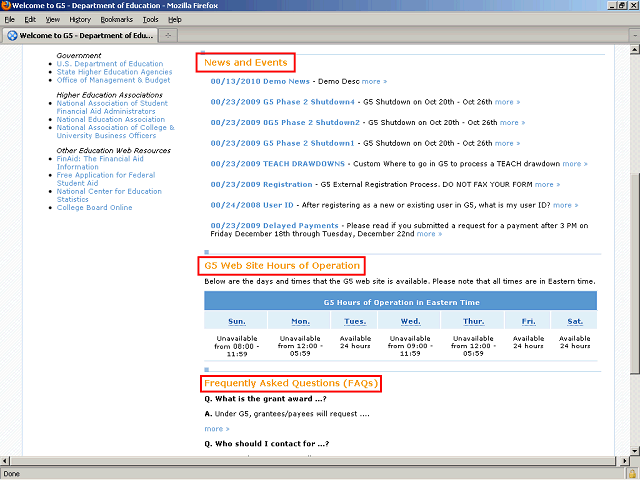Open National Association of Student Financial Aid Administrators
This screenshot has height=480, width=640.
112,107
